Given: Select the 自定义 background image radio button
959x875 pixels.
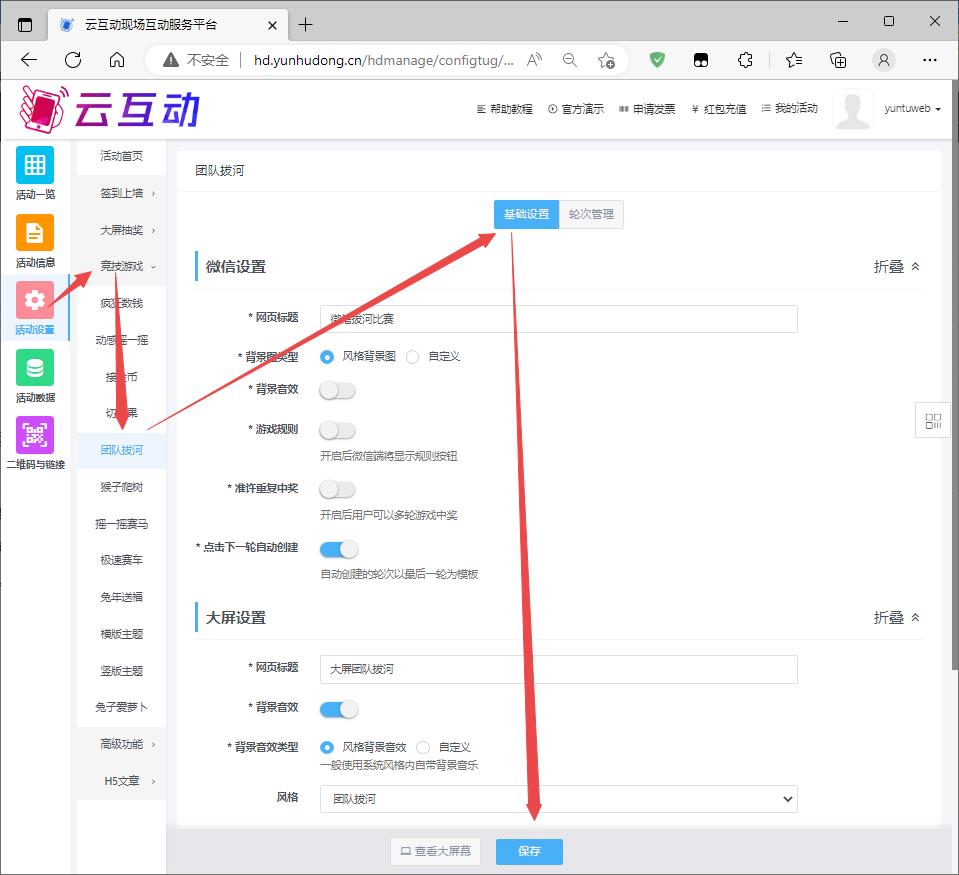Looking at the screenshot, I should 413,356.
